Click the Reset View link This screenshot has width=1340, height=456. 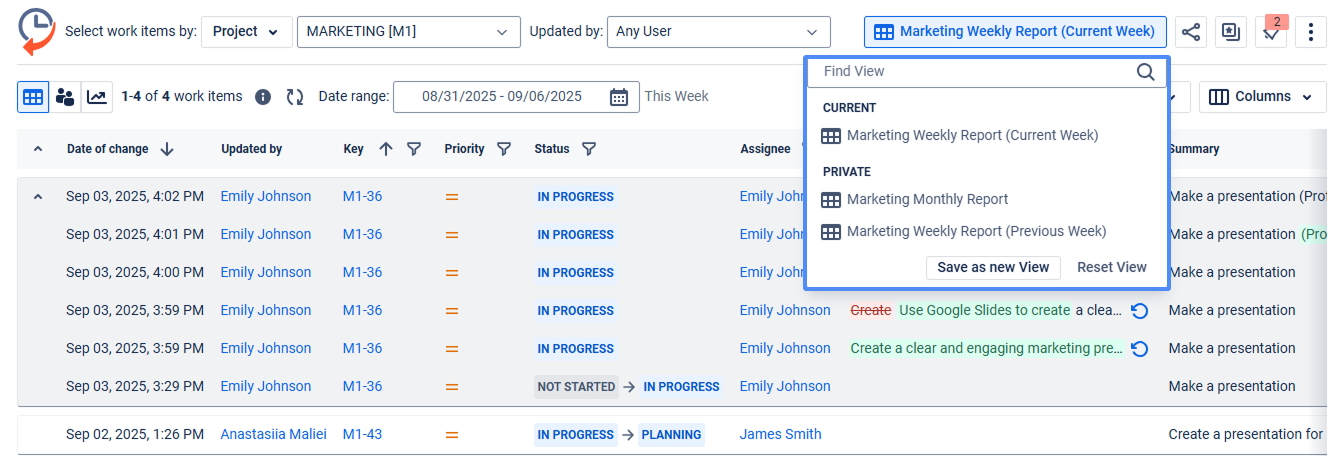(1112, 267)
